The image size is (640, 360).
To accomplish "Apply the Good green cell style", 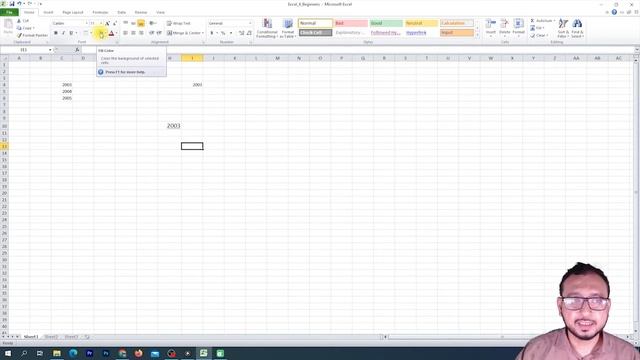I will (x=386, y=23).
